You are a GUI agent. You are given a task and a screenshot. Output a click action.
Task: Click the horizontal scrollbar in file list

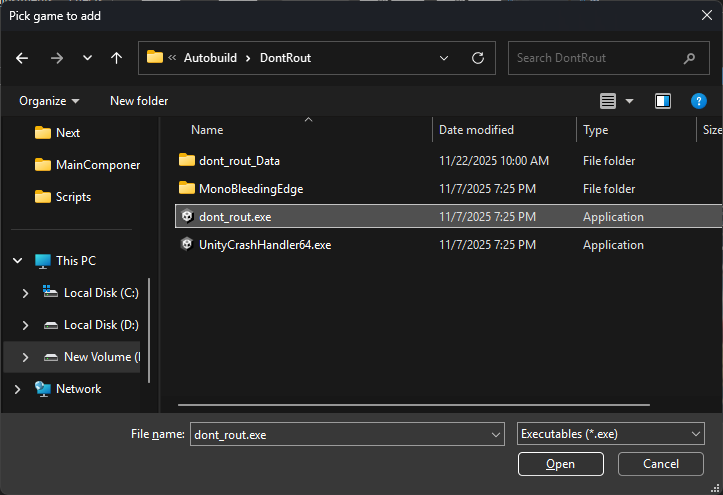(x=440, y=406)
